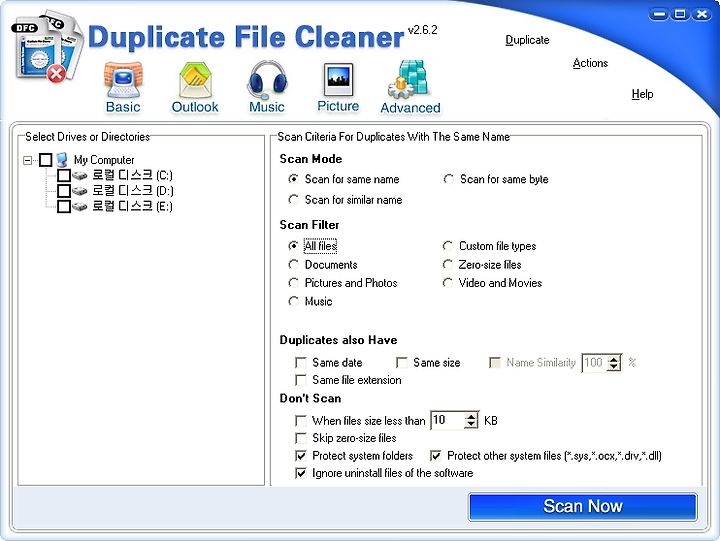Increase the Name Similarity value
The image size is (720, 541).
point(613,359)
